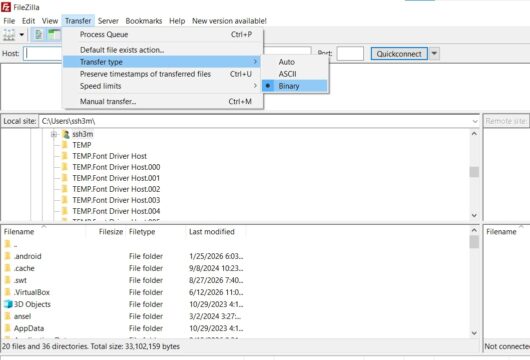The width and height of the screenshot is (530, 360).
Task: Open Manual transfer dialog
Action: 163,101
